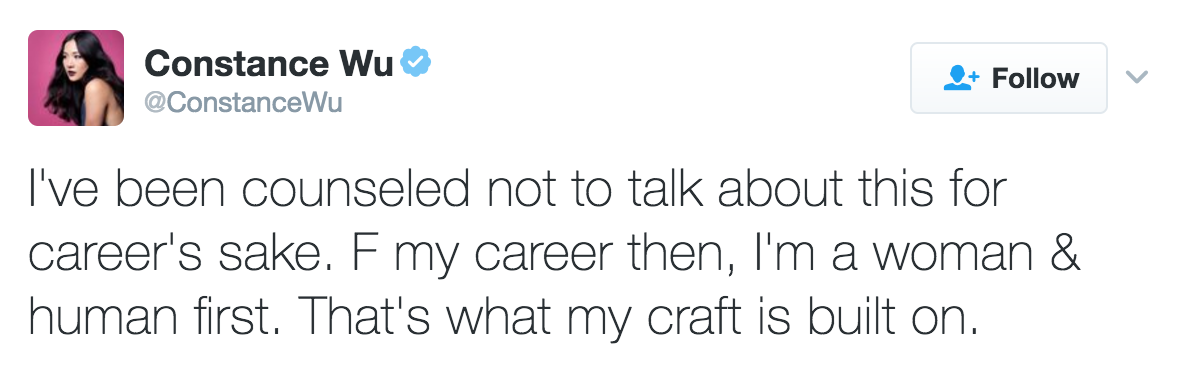Viewport: 1204px width, 366px height.
Task: Open Constance Wu's profile picture
Action: point(76,78)
